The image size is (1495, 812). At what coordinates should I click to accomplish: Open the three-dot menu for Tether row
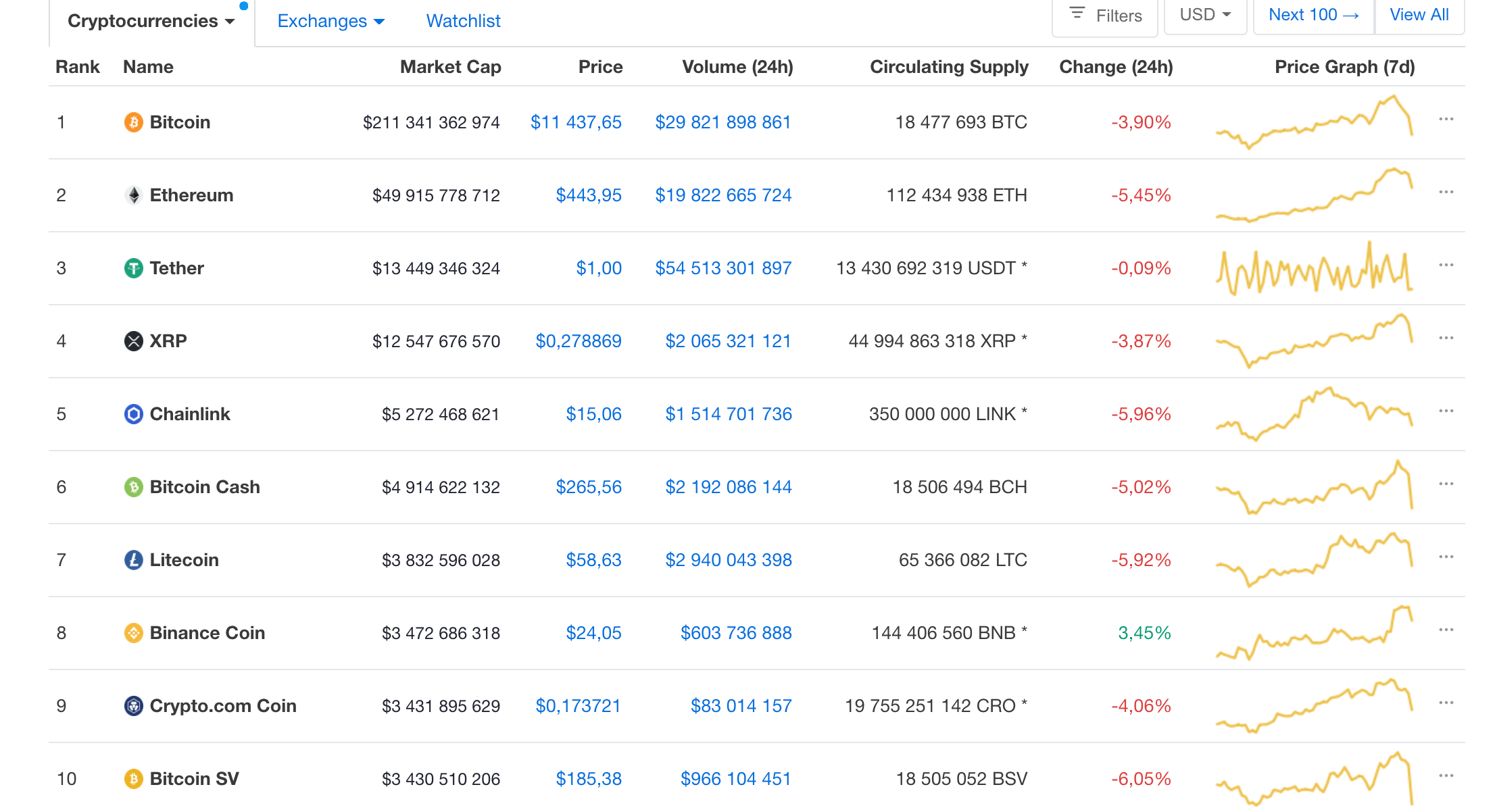tap(1446, 265)
